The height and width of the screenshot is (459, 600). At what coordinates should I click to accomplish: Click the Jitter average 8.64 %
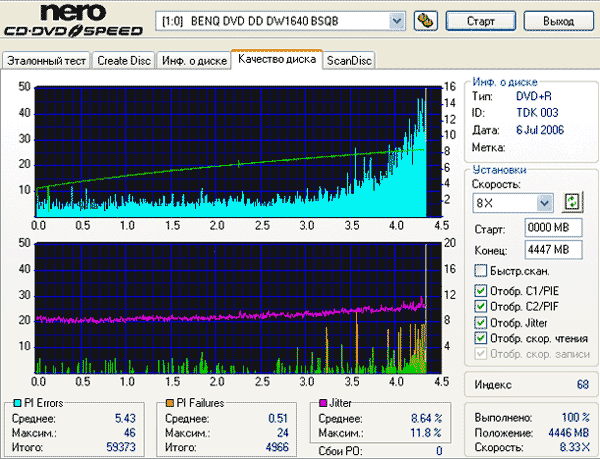click(427, 418)
